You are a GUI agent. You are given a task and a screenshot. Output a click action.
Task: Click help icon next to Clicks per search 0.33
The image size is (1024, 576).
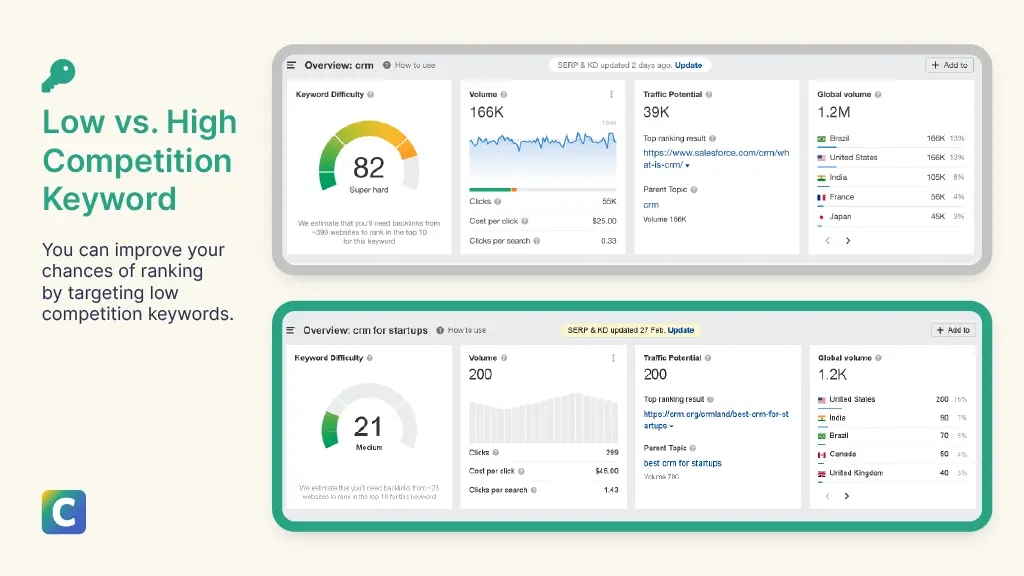pyautogui.click(x=537, y=241)
